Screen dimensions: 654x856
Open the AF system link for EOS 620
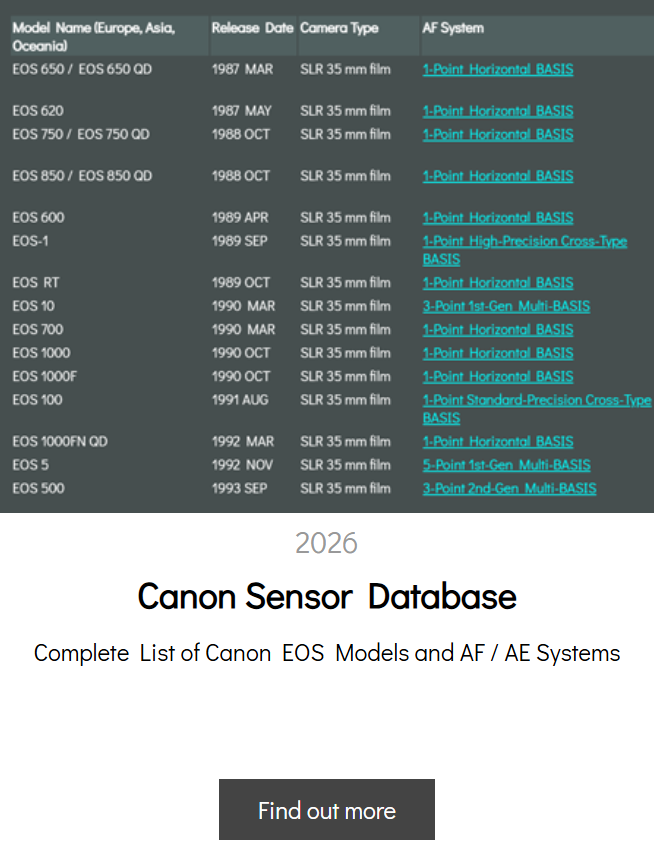click(498, 111)
